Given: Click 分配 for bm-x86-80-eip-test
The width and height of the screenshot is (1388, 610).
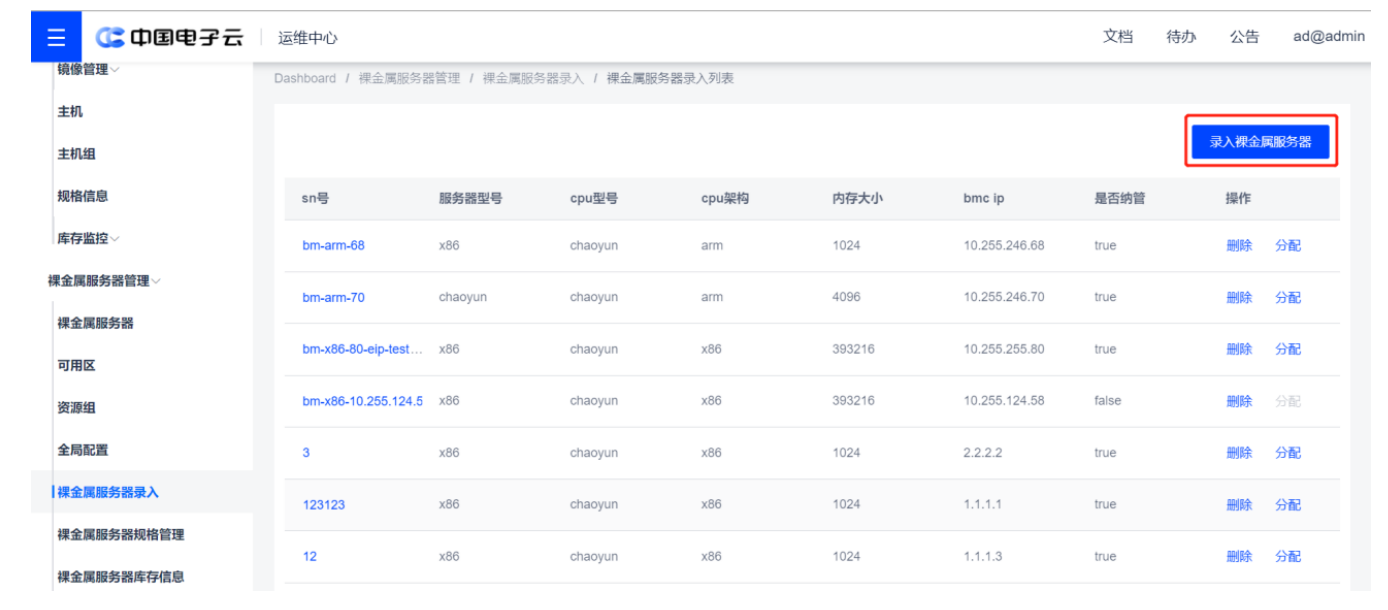Looking at the screenshot, I should pos(1288,349).
